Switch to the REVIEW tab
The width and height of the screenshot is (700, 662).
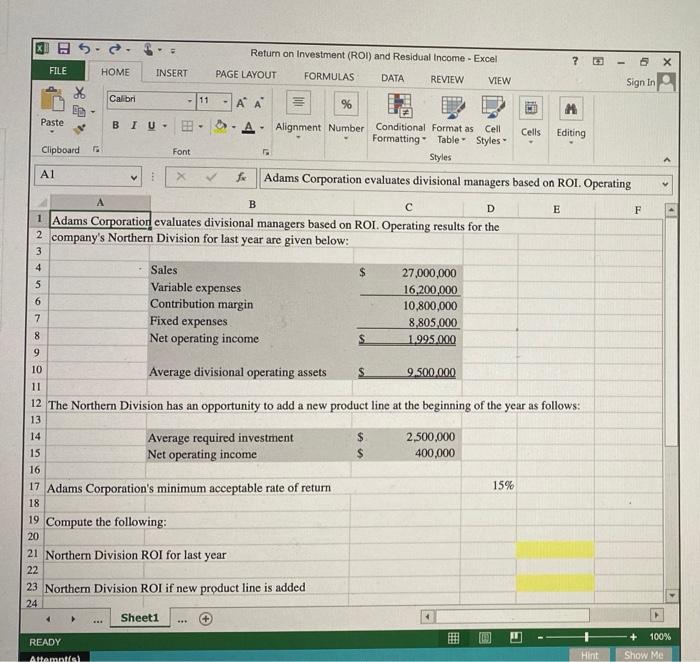(447, 79)
